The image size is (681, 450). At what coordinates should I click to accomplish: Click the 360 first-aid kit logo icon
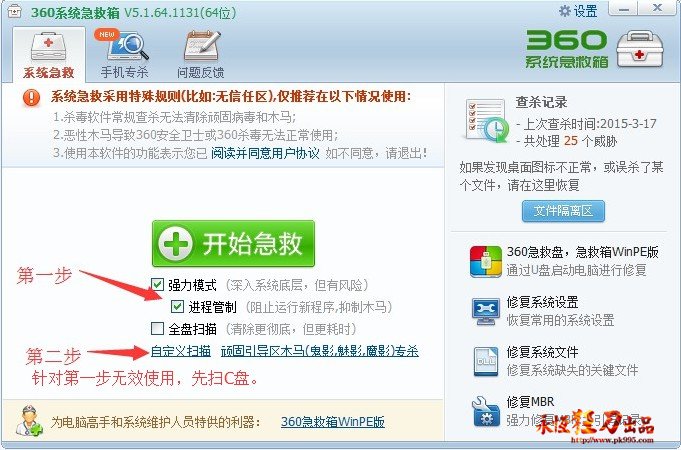640,49
